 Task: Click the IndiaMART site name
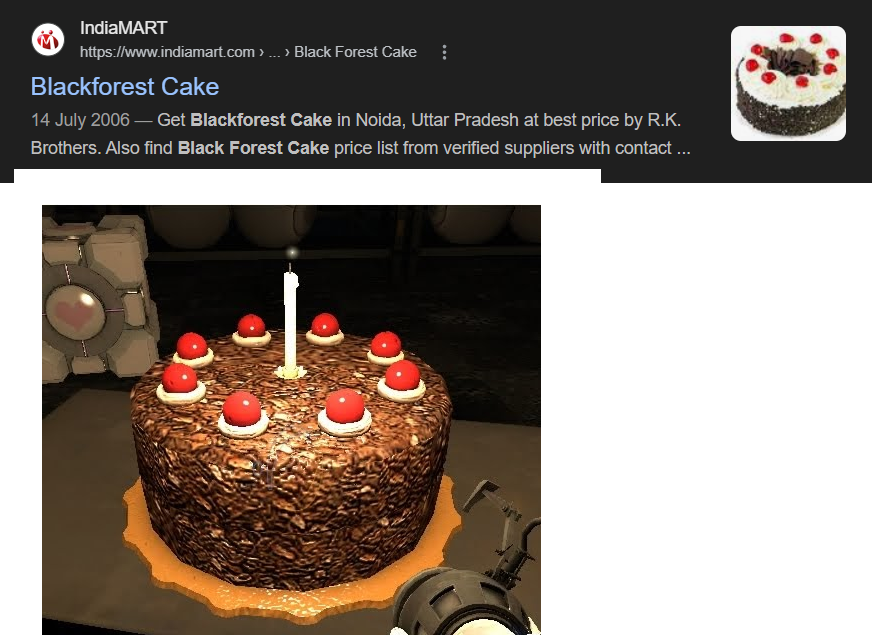pos(124,28)
